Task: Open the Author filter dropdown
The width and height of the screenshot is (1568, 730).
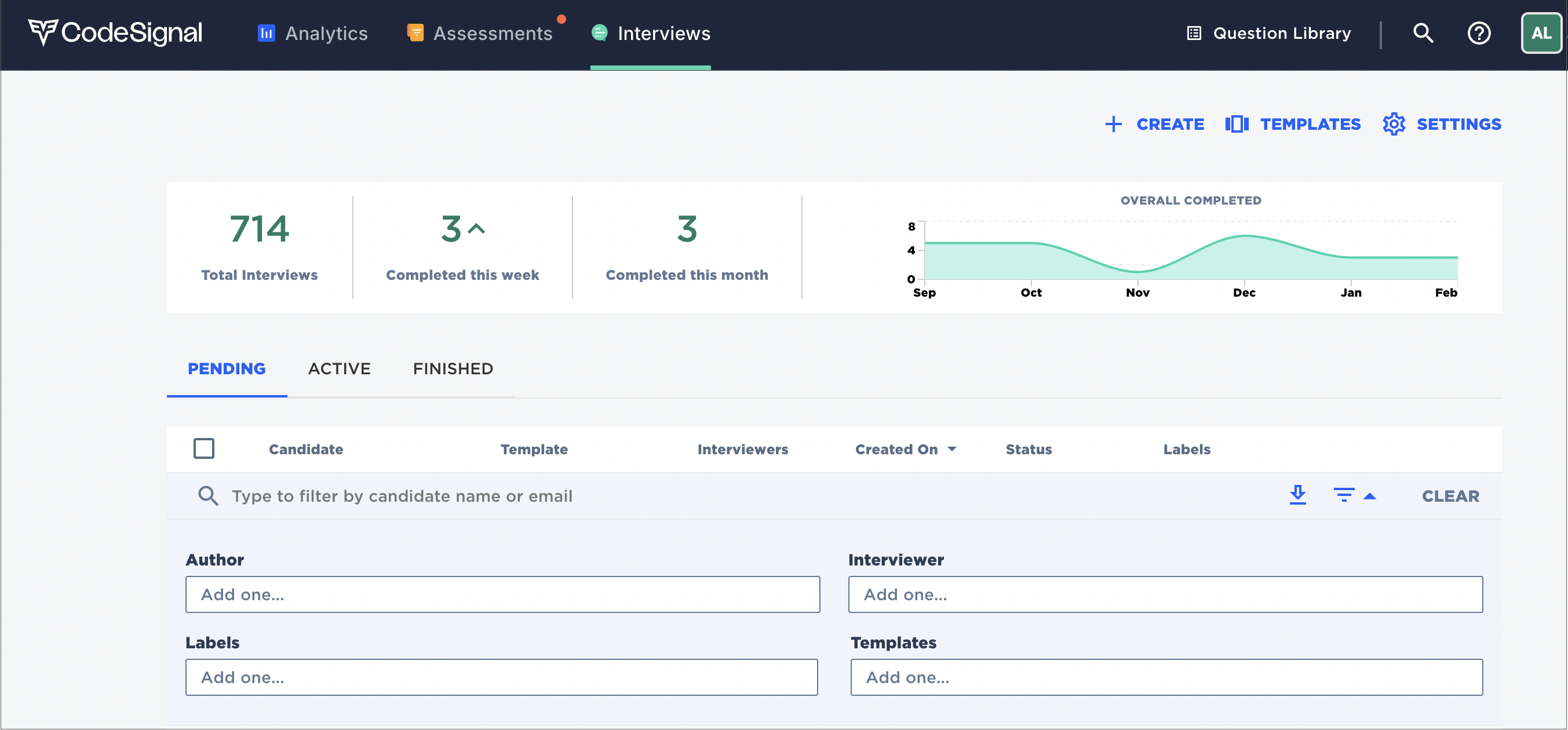Action: [x=502, y=594]
